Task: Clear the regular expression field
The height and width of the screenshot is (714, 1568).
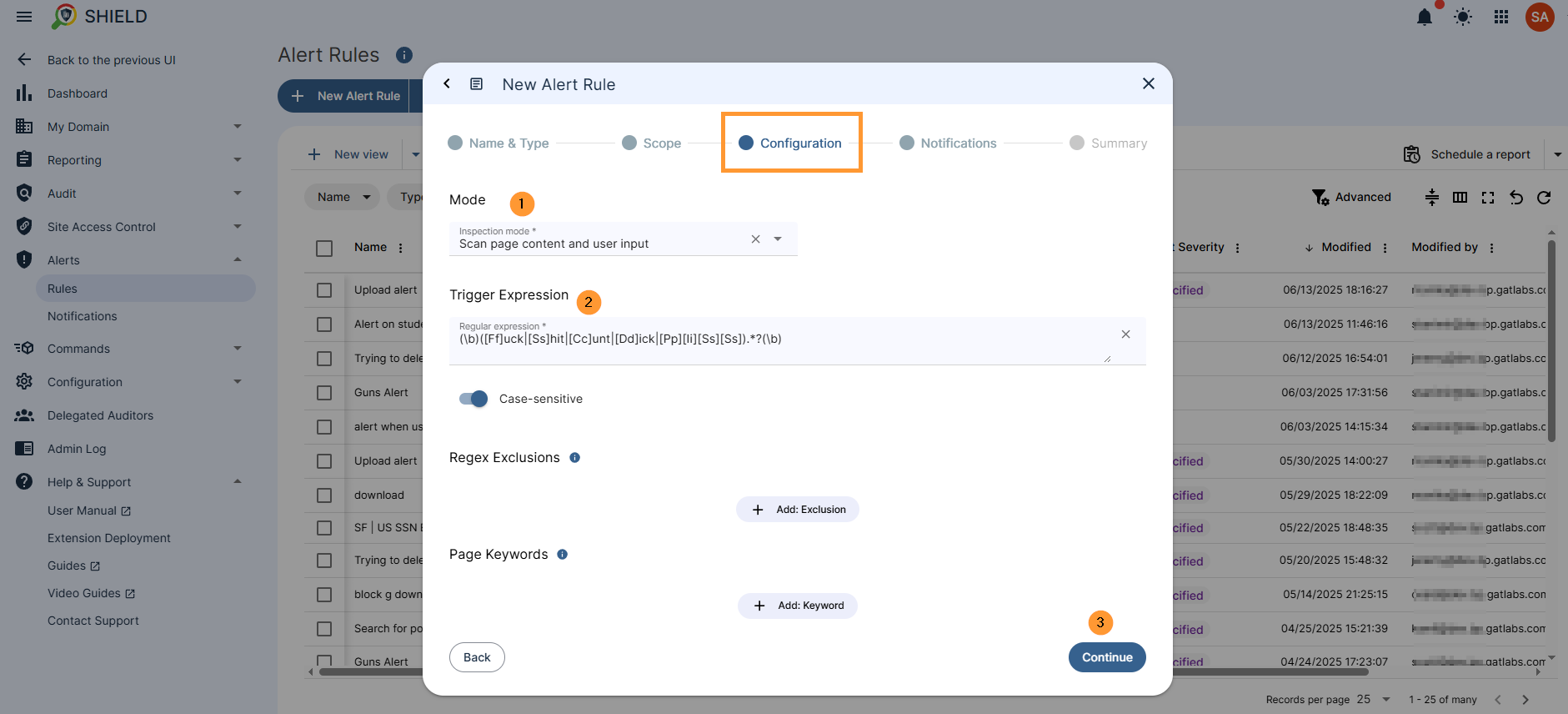Action: click(x=1125, y=334)
